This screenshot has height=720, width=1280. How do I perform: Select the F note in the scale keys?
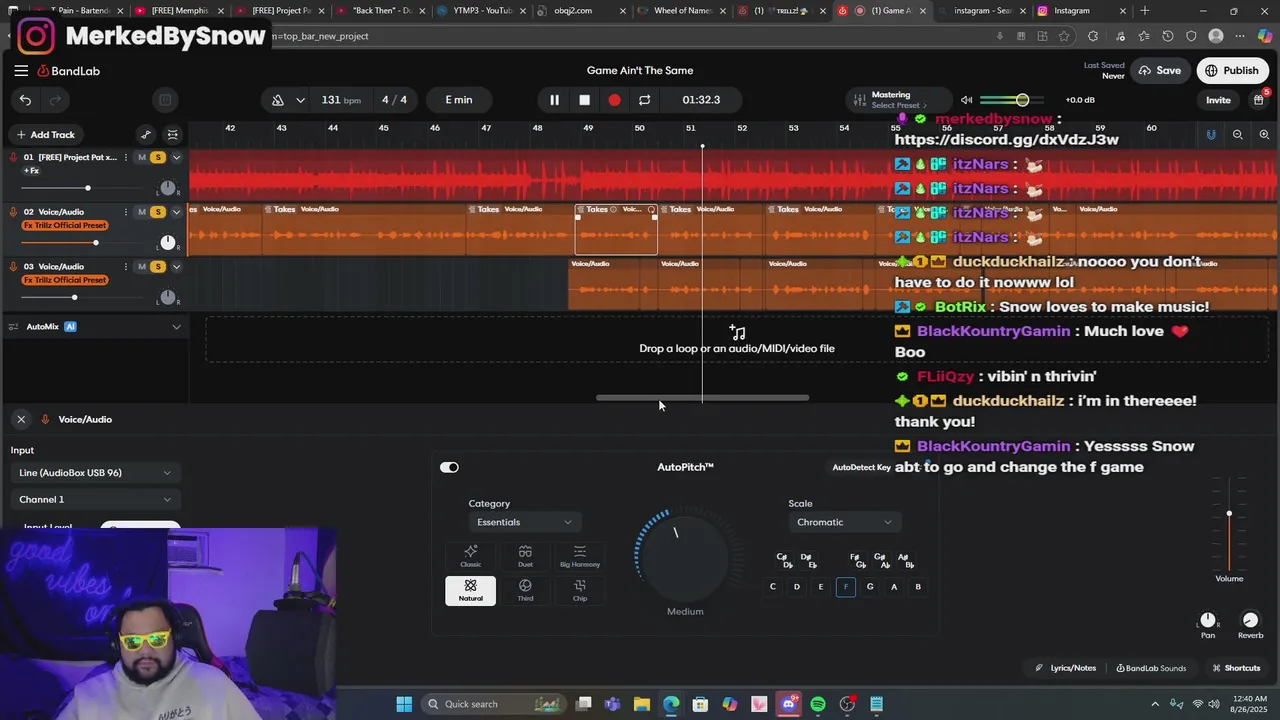tap(845, 587)
